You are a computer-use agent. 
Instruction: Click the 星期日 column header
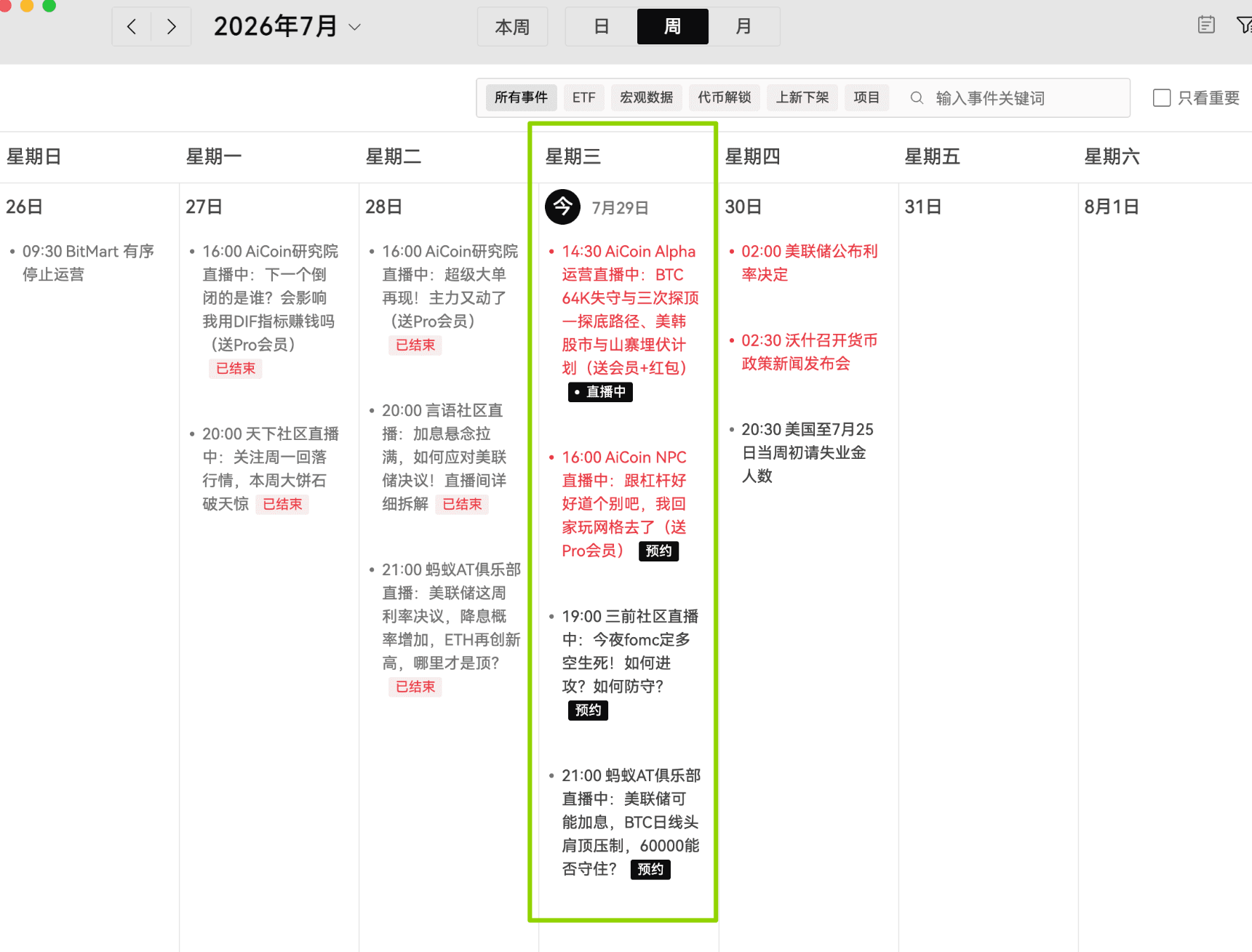[x=33, y=156]
